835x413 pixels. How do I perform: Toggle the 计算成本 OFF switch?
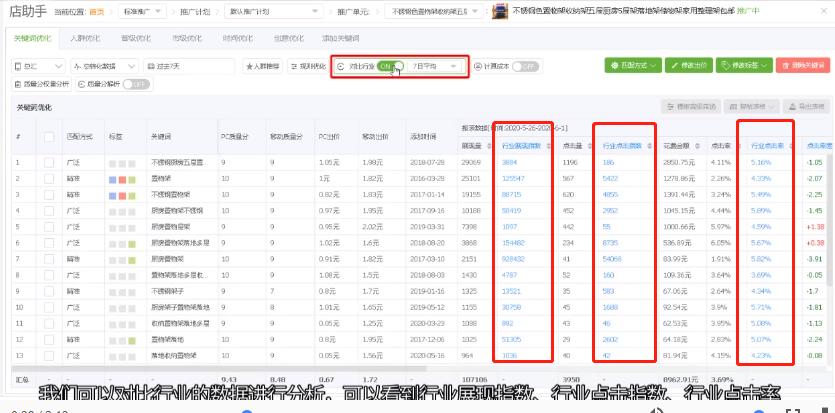pyautogui.click(x=525, y=67)
